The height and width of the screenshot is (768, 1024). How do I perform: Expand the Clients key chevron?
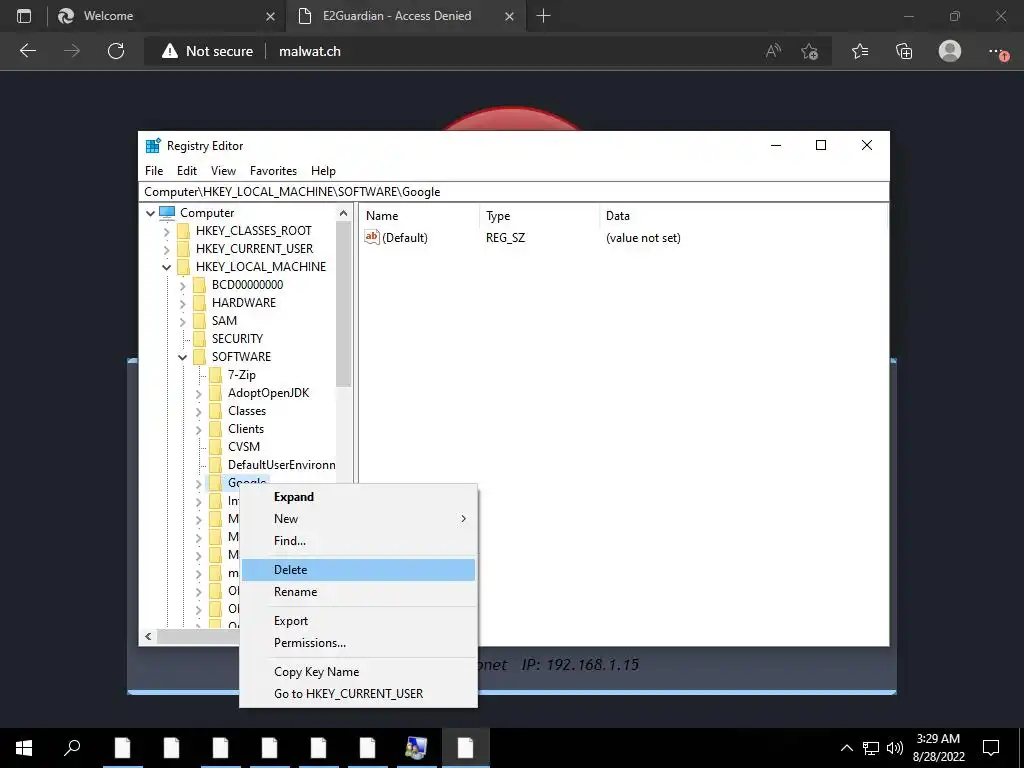[x=199, y=429]
